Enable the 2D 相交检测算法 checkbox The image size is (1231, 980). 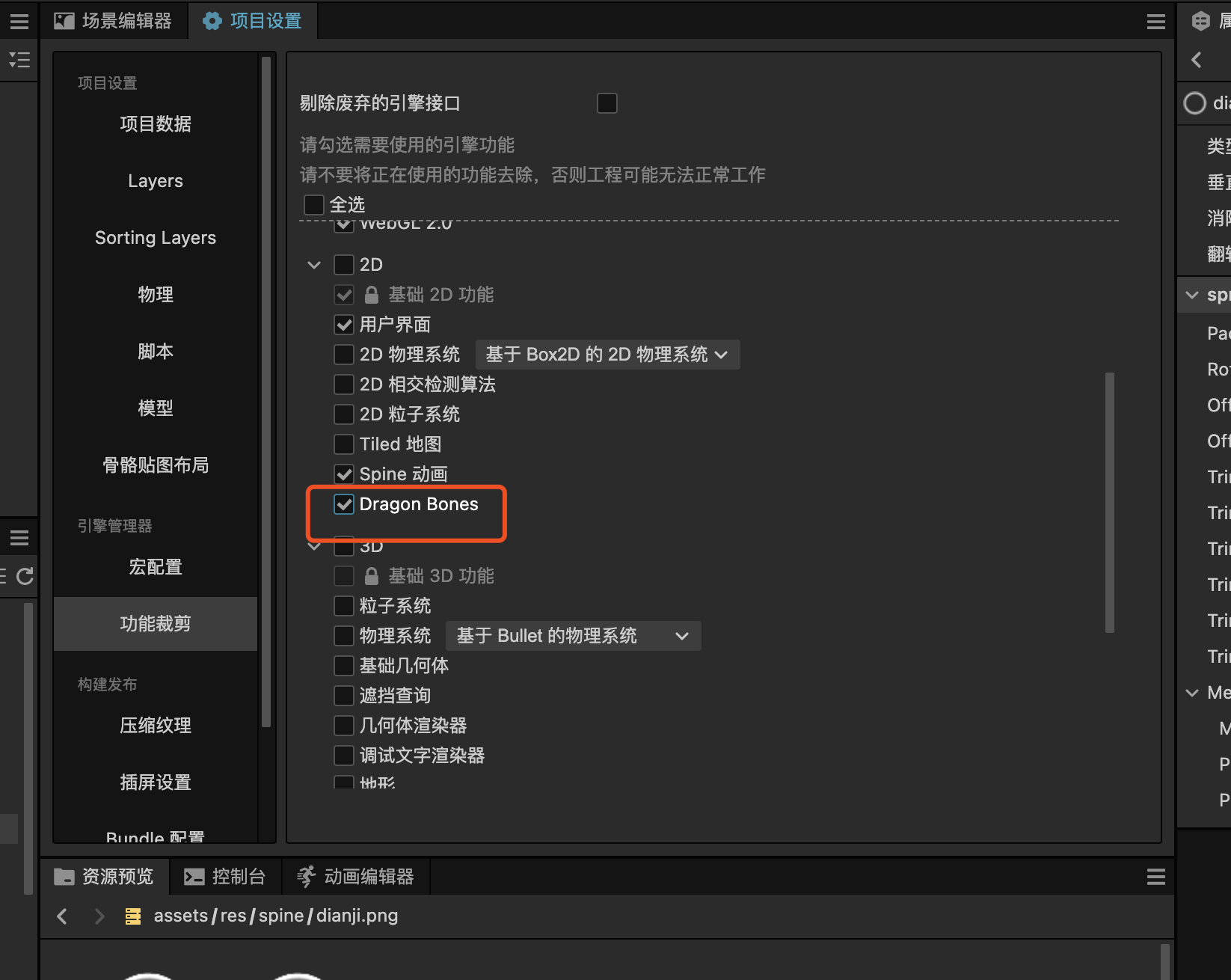click(x=344, y=385)
